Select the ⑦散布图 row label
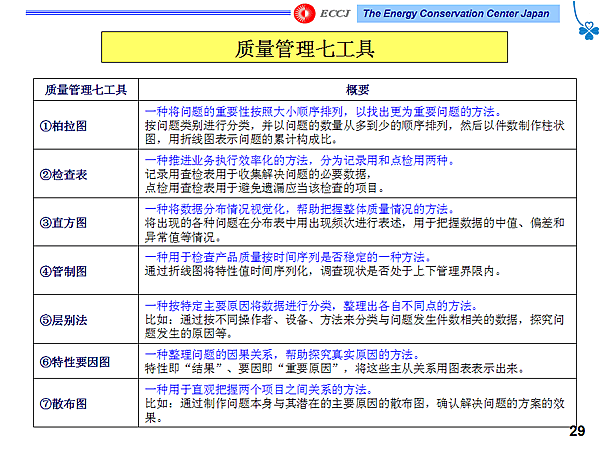The image size is (600, 450). 63,403
